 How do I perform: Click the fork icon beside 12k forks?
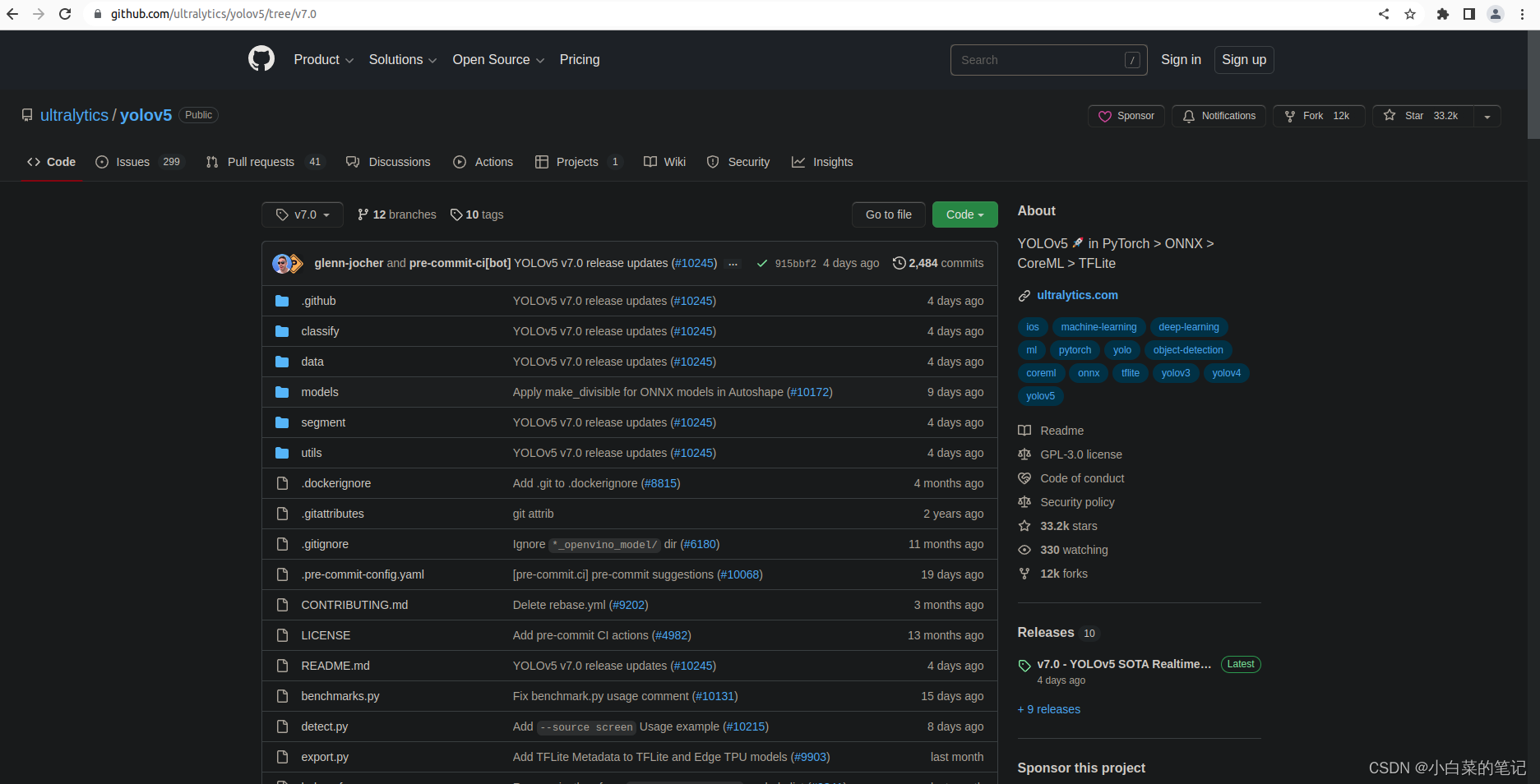pyautogui.click(x=1024, y=574)
